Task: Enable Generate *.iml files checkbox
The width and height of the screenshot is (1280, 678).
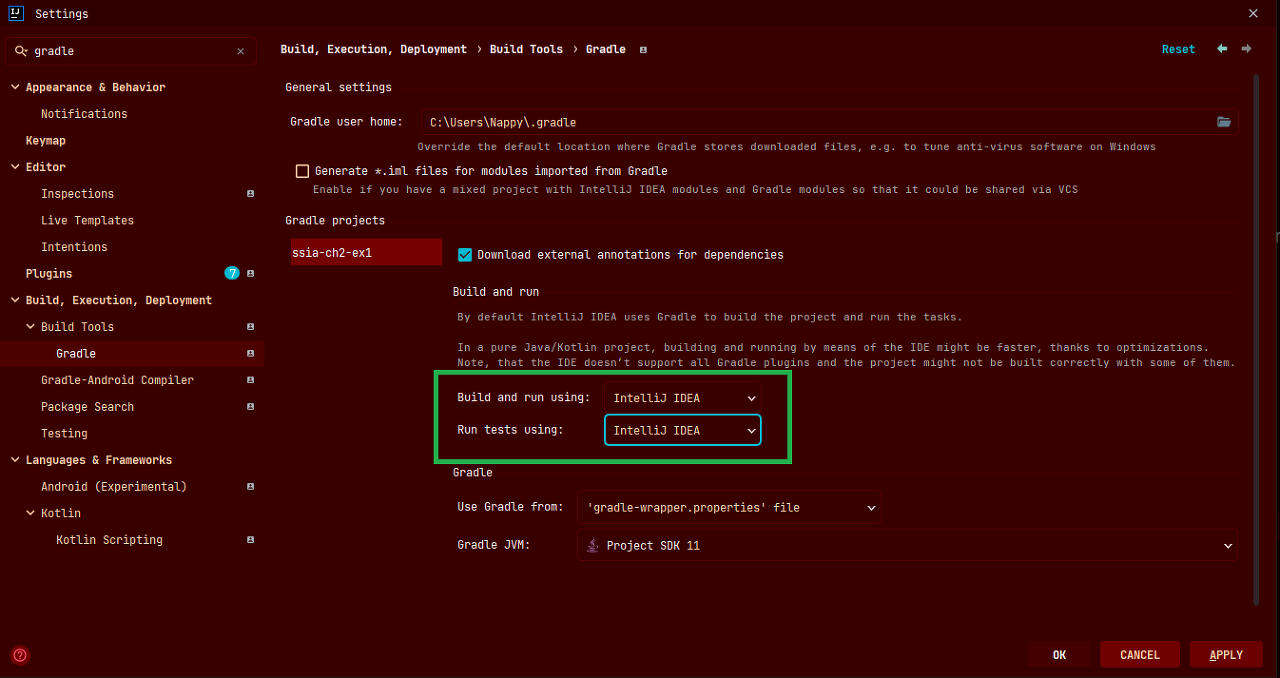Action: point(302,171)
